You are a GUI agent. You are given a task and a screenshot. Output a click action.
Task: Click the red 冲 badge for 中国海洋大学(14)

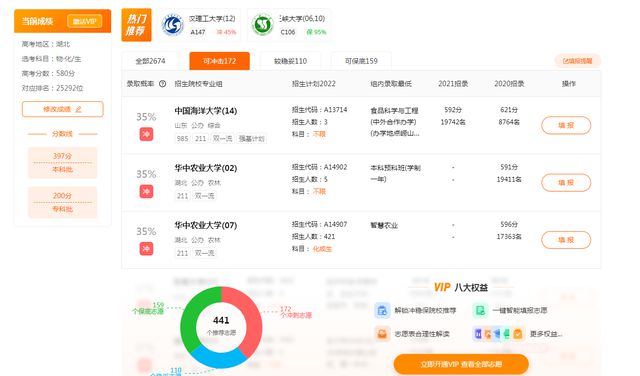point(146,134)
